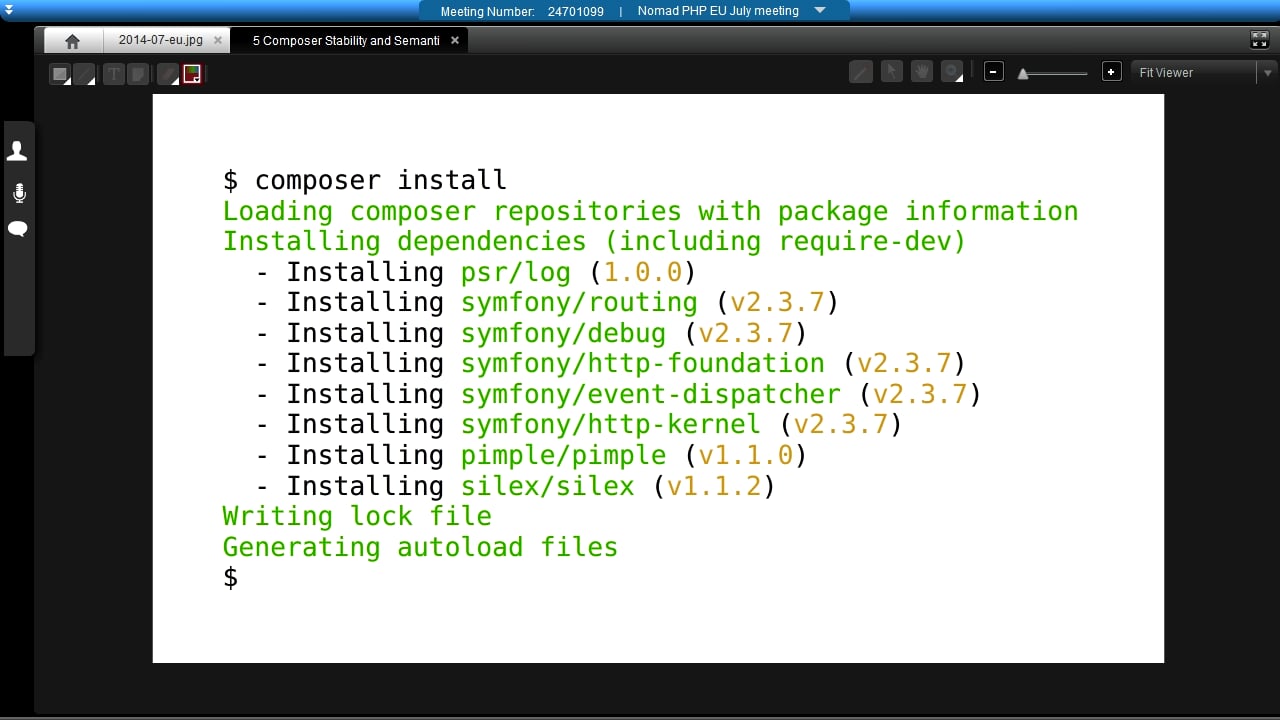Click the psr/log package name
Viewport: 1280px width, 720px height.
516,273
